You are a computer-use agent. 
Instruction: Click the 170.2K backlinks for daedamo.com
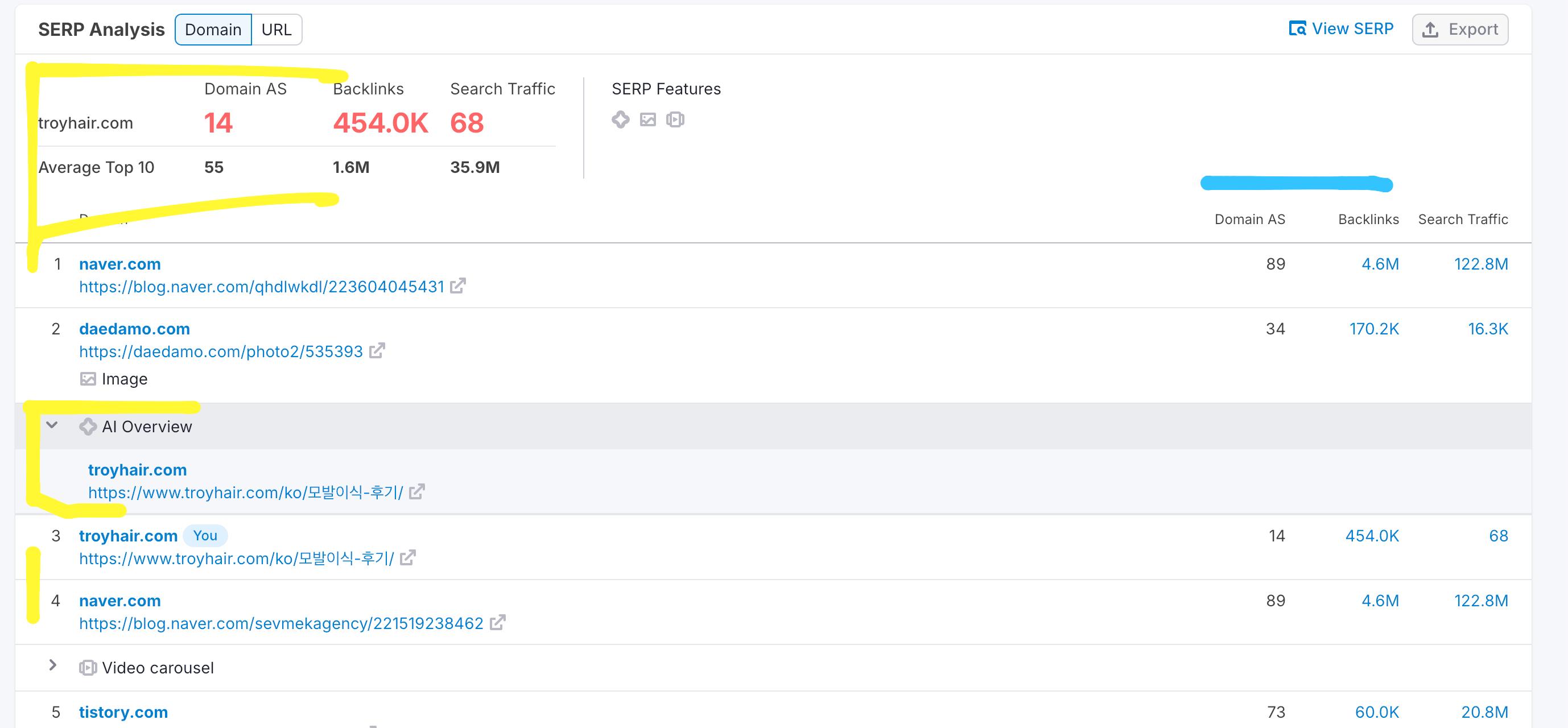1374,329
